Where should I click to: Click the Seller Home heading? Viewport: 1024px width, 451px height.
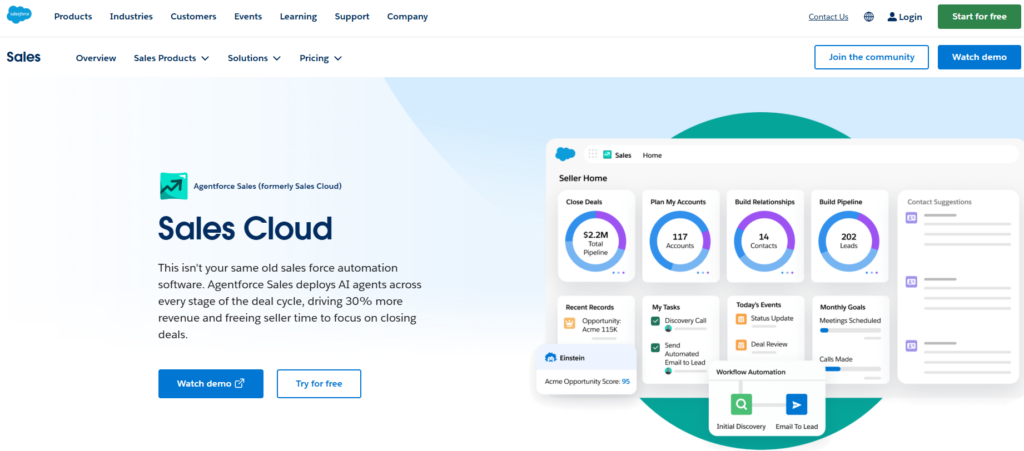point(583,178)
